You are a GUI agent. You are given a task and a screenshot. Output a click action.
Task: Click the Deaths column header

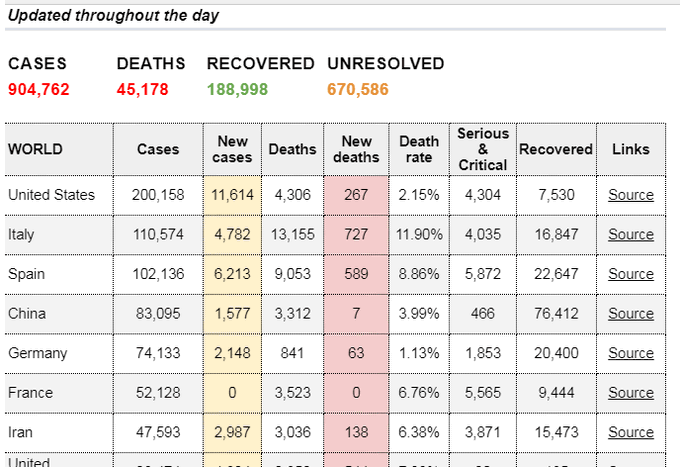[292, 149]
